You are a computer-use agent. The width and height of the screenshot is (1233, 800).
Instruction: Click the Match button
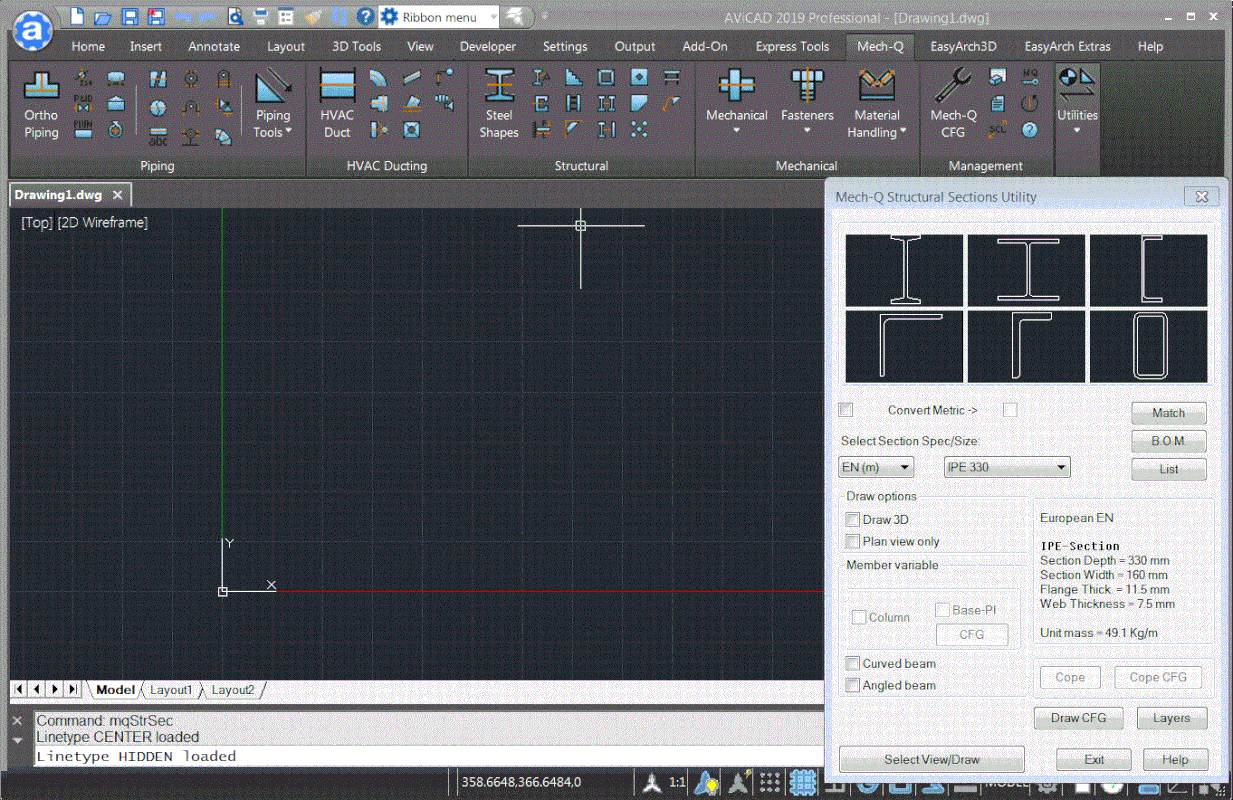[1168, 413]
